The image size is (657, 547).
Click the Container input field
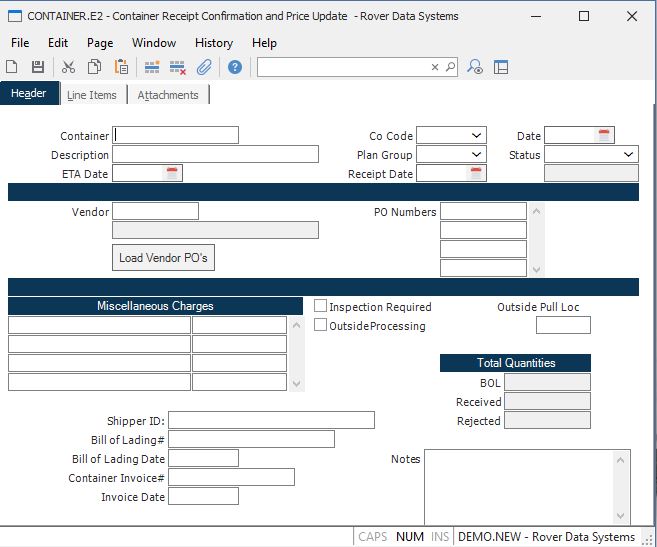pos(176,135)
